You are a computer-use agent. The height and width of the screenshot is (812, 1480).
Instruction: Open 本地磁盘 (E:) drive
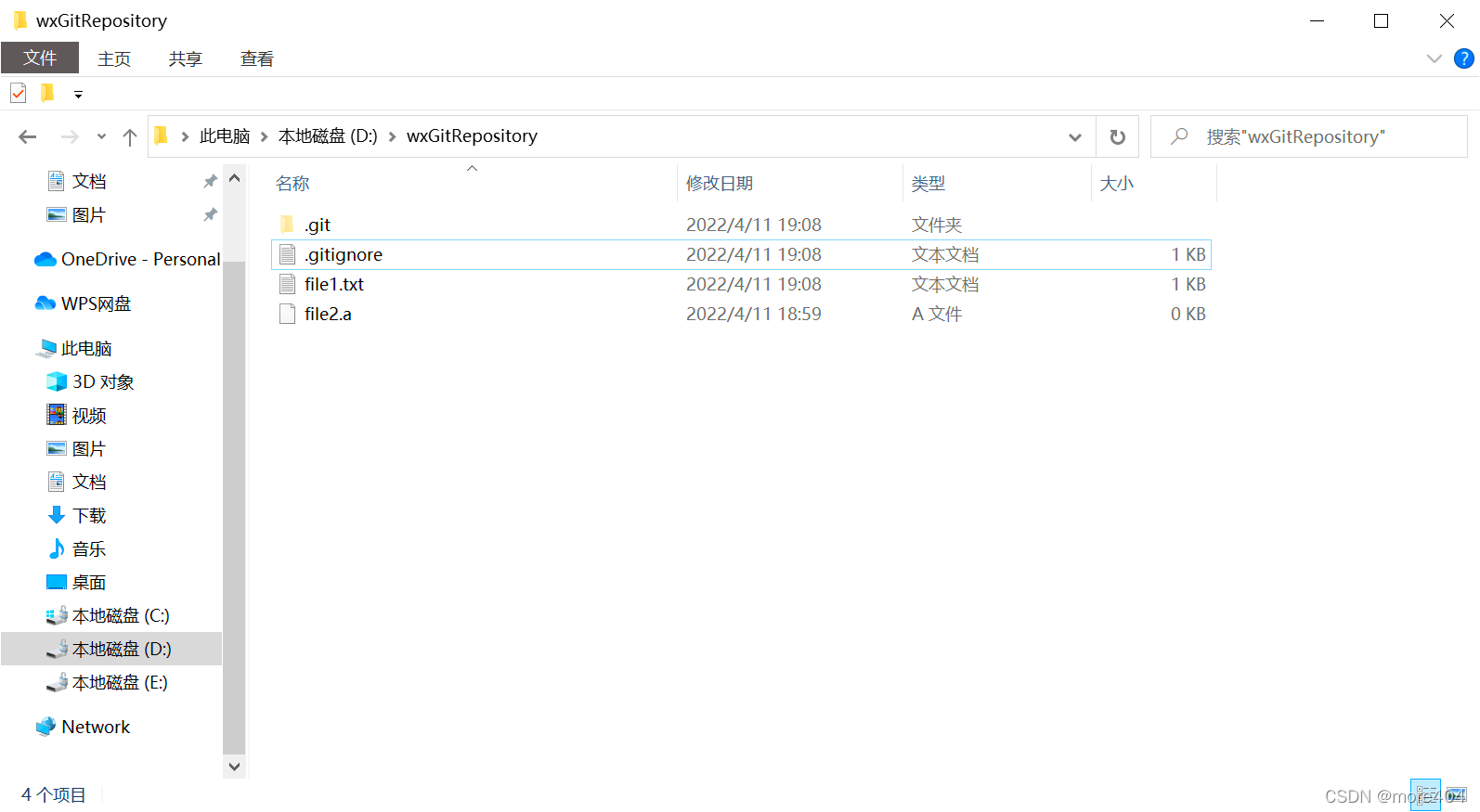108,682
